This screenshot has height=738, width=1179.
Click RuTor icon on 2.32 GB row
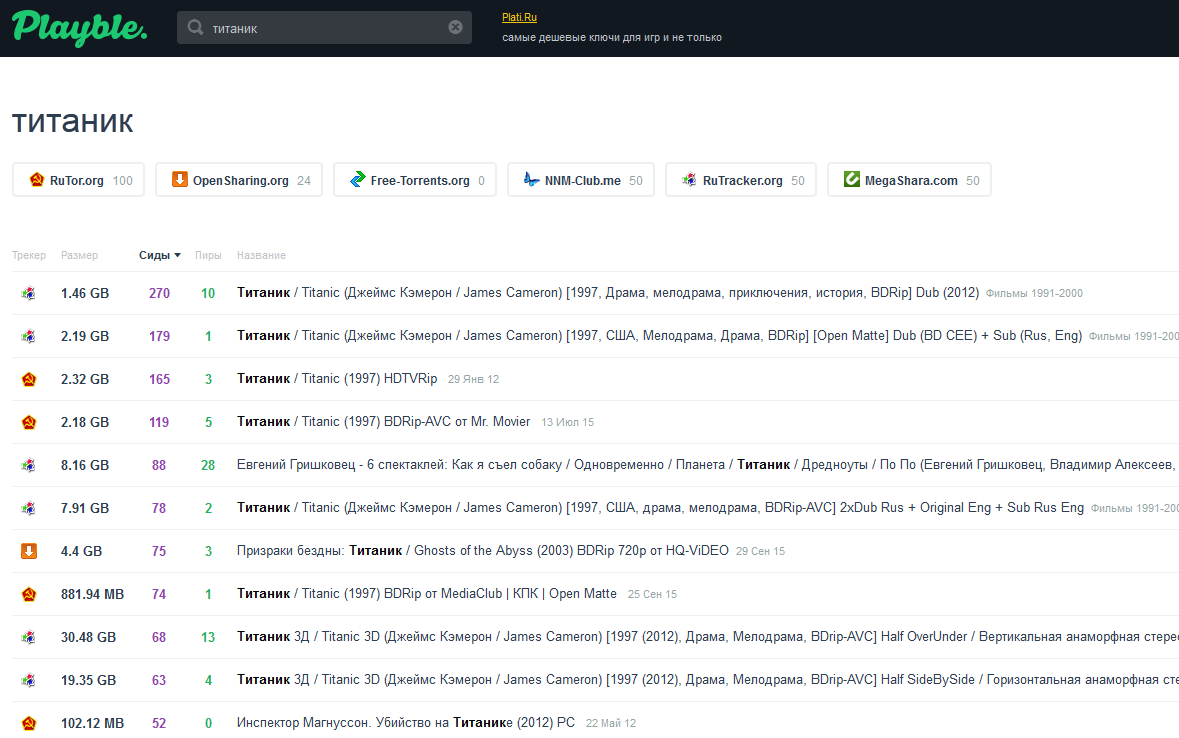click(x=29, y=380)
